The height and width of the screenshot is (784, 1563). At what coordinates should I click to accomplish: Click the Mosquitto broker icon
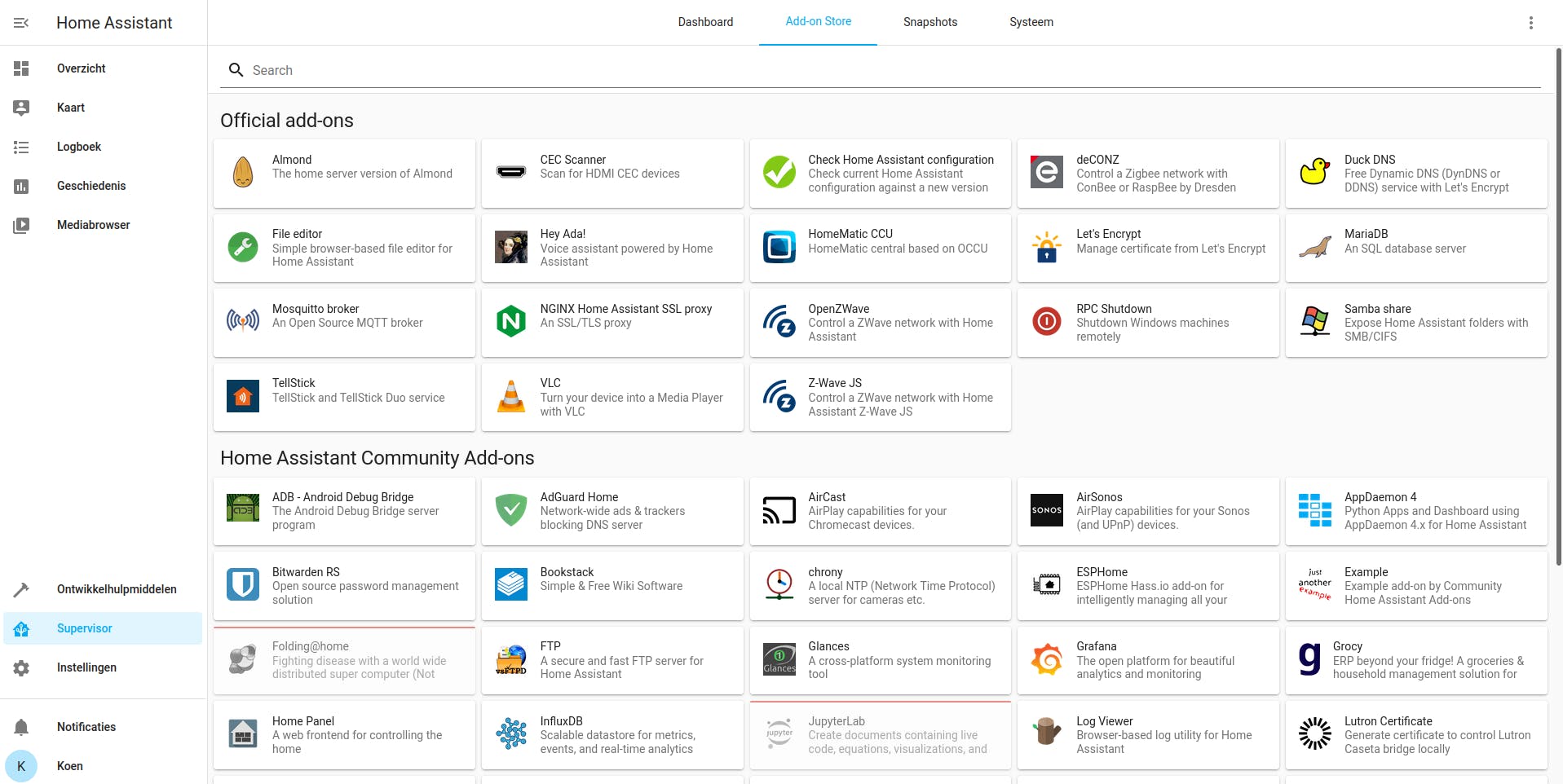coord(243,321)
